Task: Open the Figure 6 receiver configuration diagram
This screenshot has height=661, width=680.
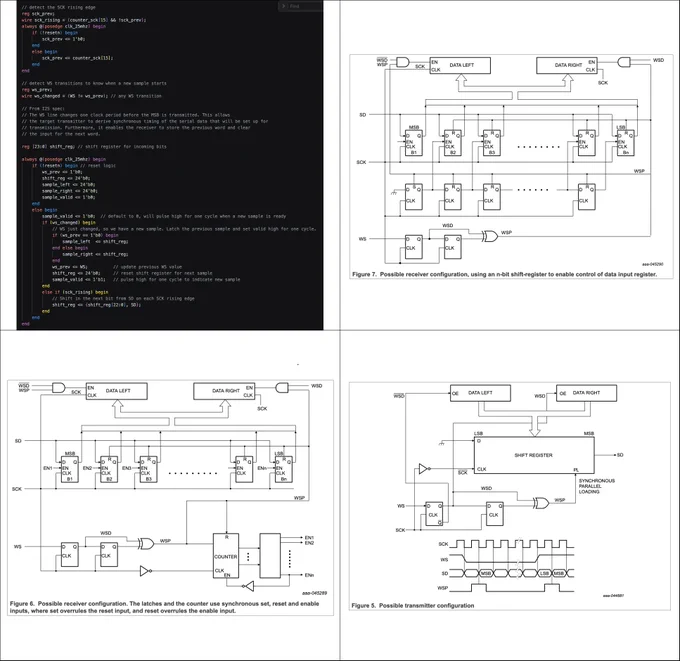Action: coord(170,497)
